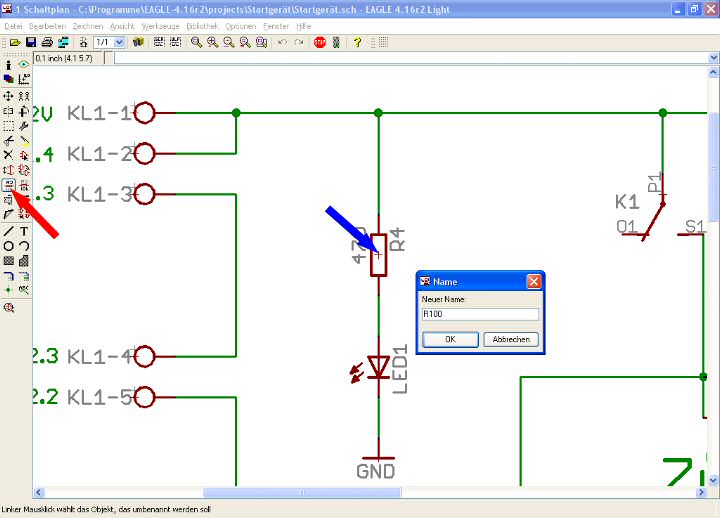Click the yellow question mark help icon
Image resolution: width=720 pixels, height=518 pixels.
353,43
